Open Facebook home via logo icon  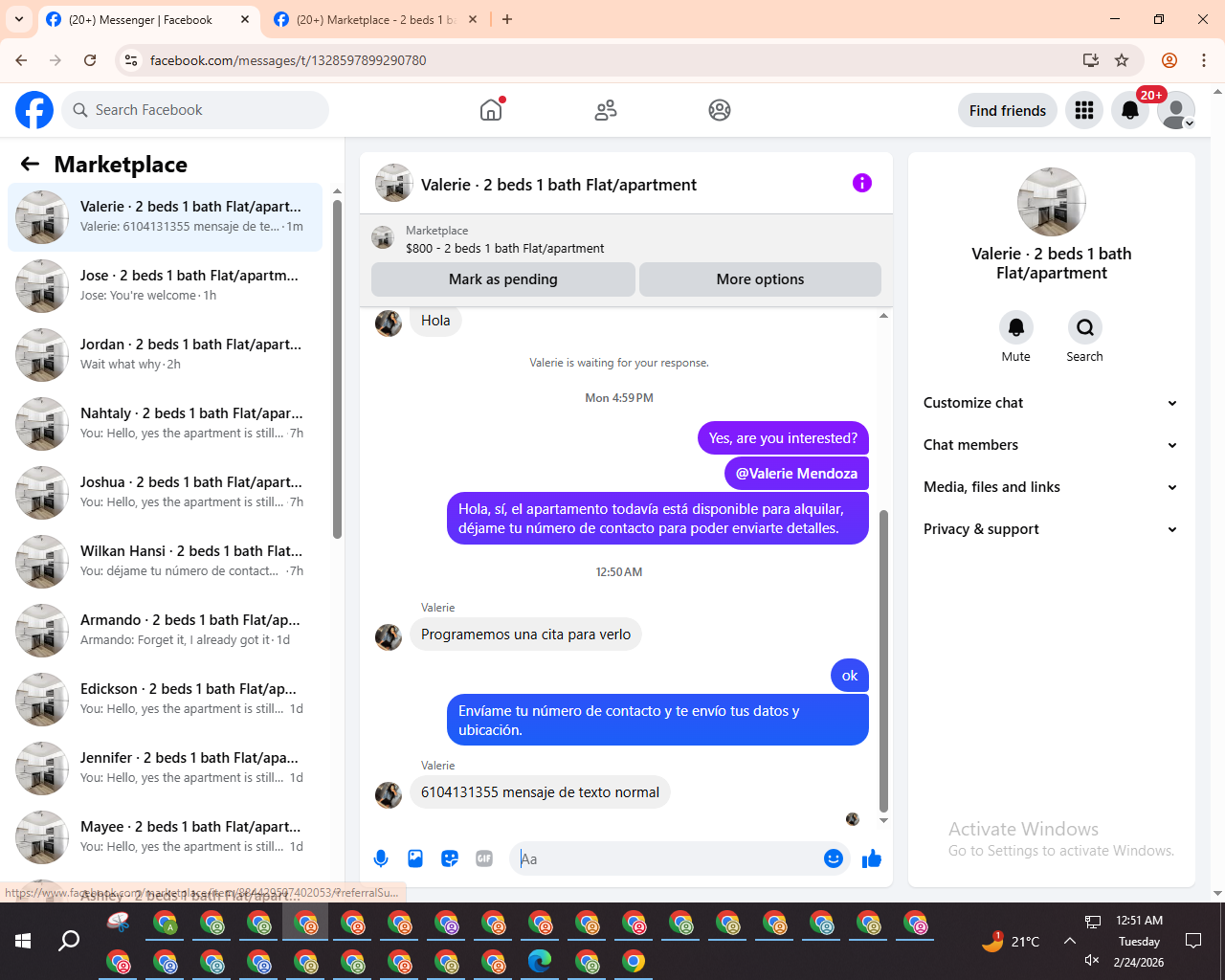[34, 110]
